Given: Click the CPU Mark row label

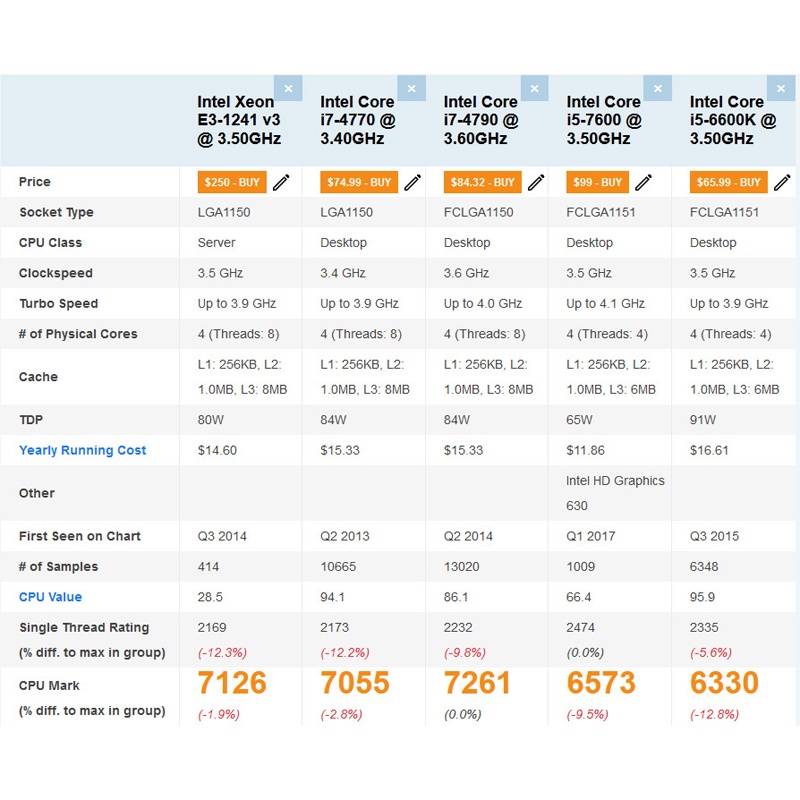Looking at the screenshot, I should (49, 685).
